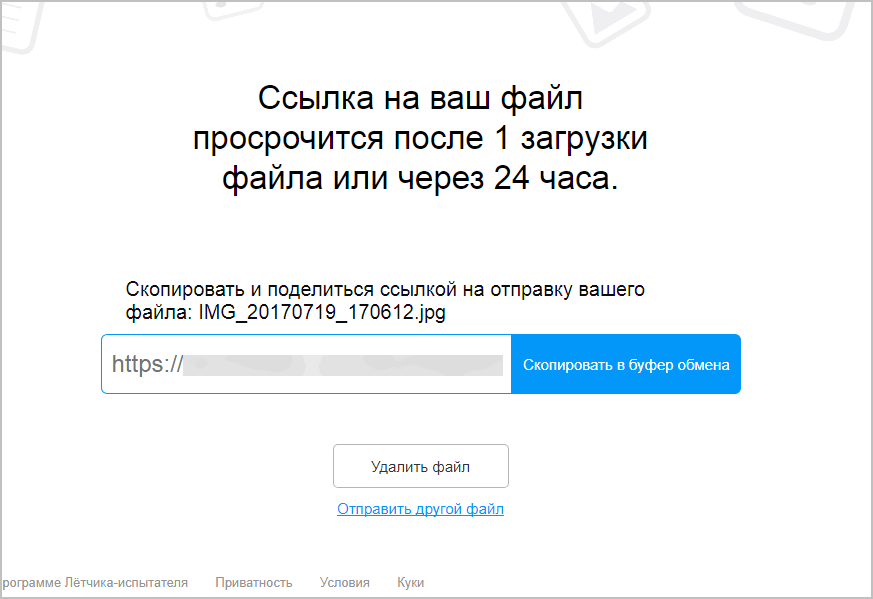Open the 'Куки' footer link
Viewport: 873px width, 599px height.
pos(410,582)
